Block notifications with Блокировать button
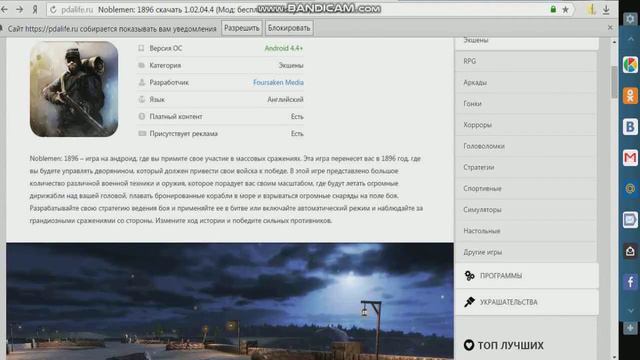 [x=289, y=28]
